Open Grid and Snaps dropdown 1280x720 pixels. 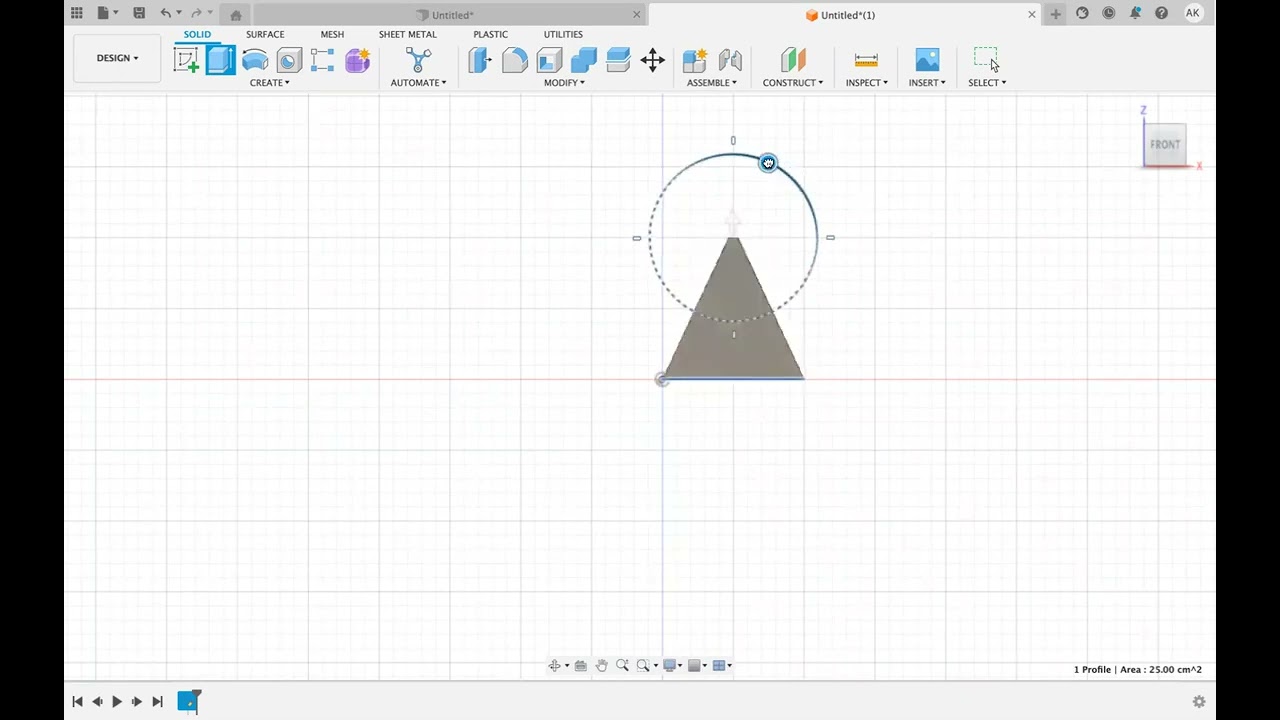pyautogui.click(x=697, y=665)
